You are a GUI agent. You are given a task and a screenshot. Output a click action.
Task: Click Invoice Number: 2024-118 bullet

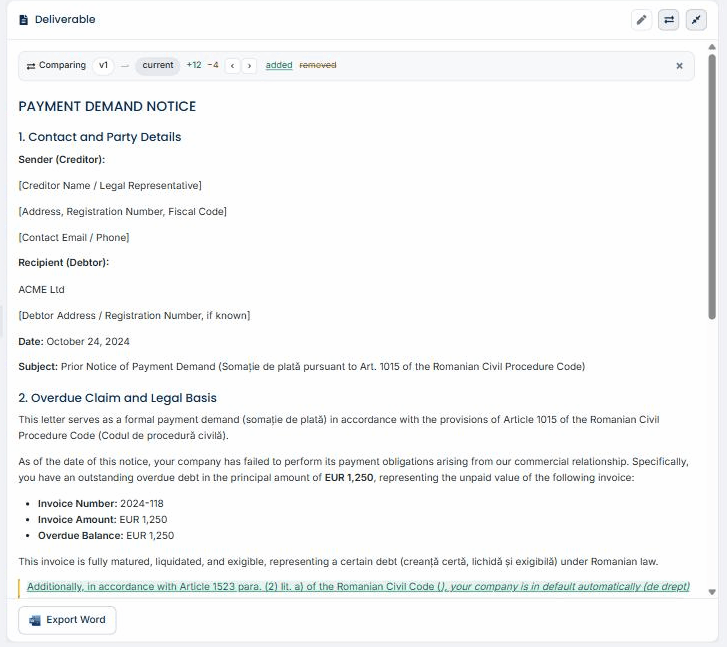click(101, 504)
